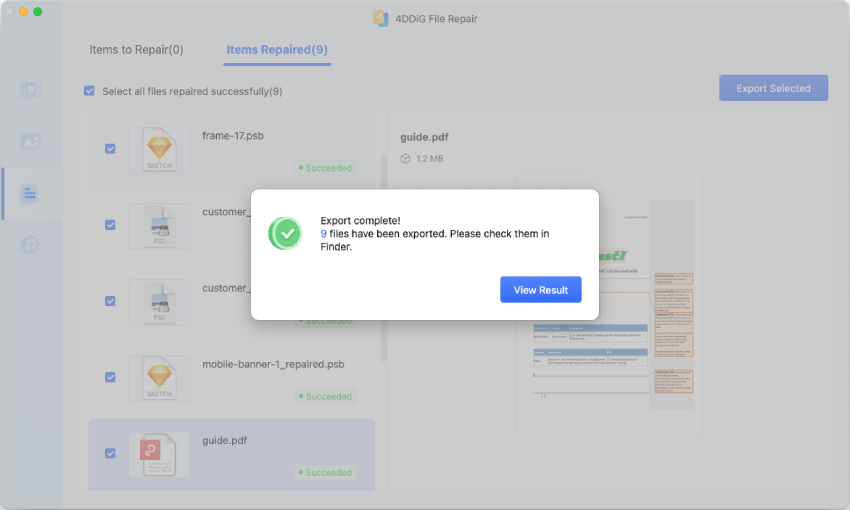Open the Items Repaired(9) tab

(277, 50)
